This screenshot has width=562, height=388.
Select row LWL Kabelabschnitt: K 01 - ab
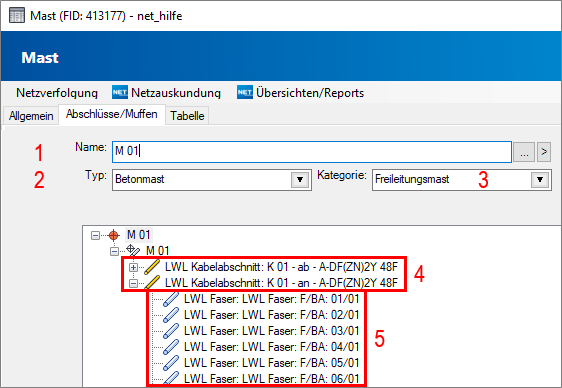coord(281,267)
